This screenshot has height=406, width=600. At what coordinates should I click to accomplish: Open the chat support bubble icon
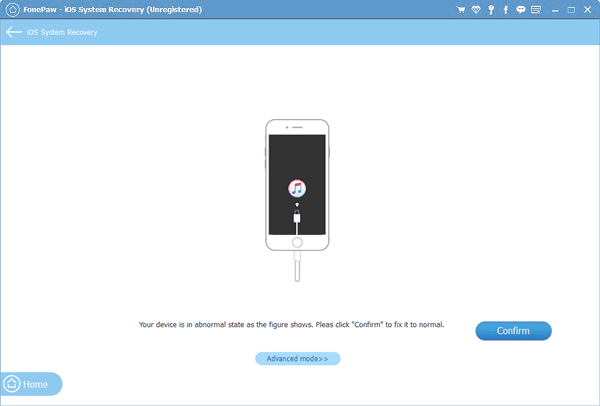tap(520, 10)
